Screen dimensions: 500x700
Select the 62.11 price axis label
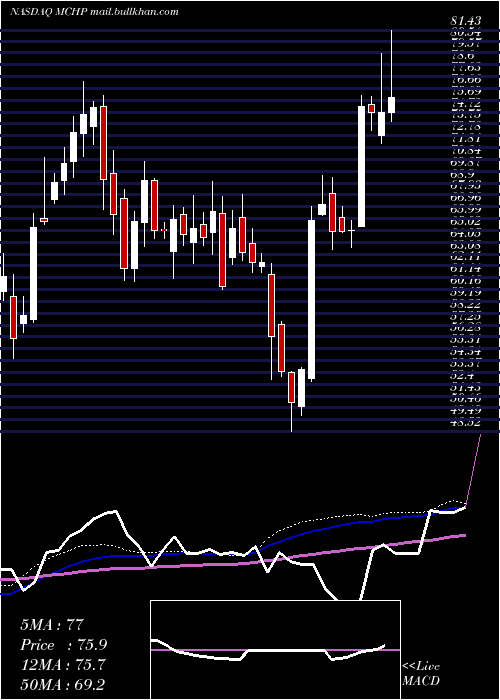click(x=466, y=257)
